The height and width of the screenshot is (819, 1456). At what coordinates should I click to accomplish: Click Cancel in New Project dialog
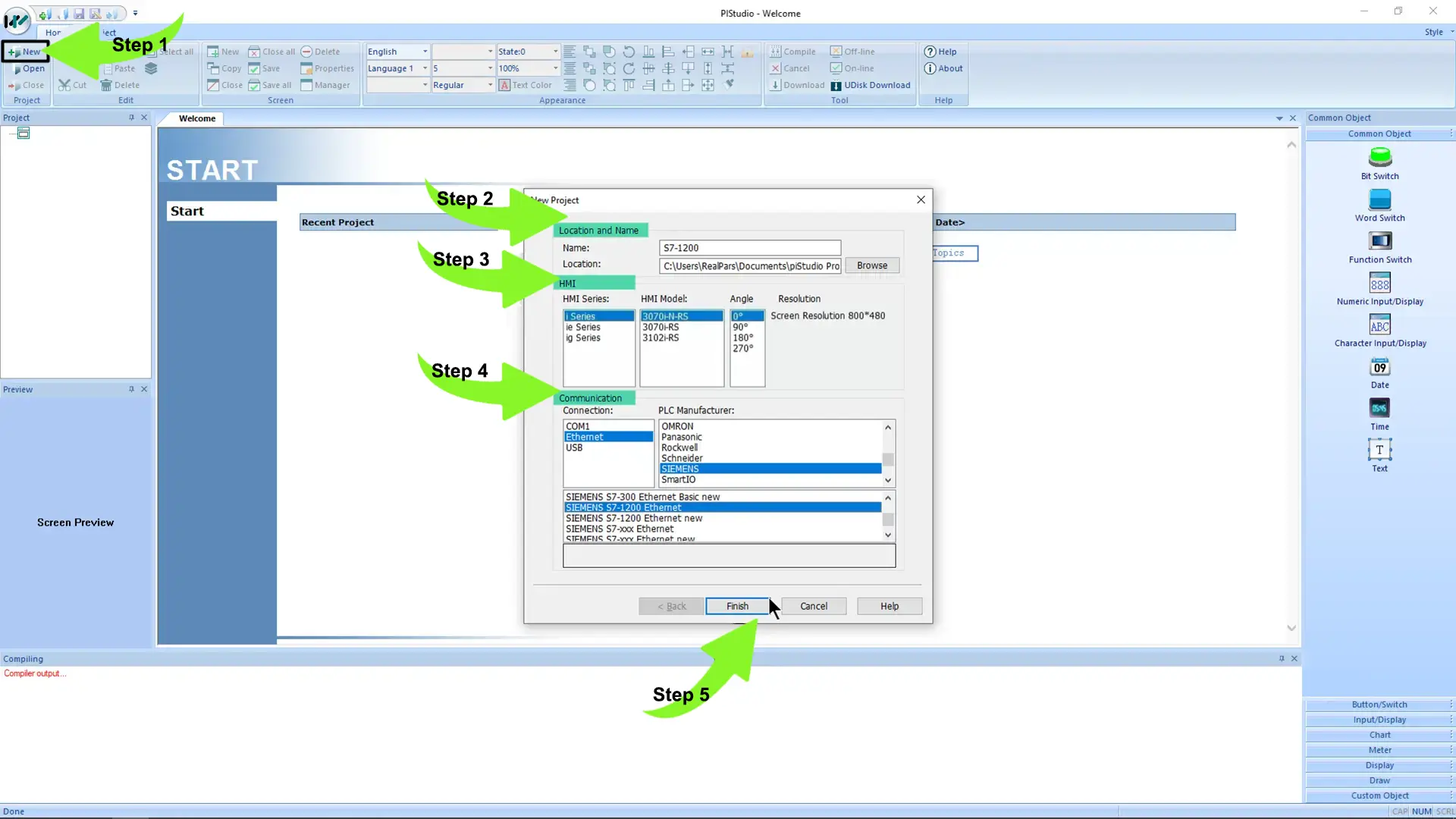(814, 606)
